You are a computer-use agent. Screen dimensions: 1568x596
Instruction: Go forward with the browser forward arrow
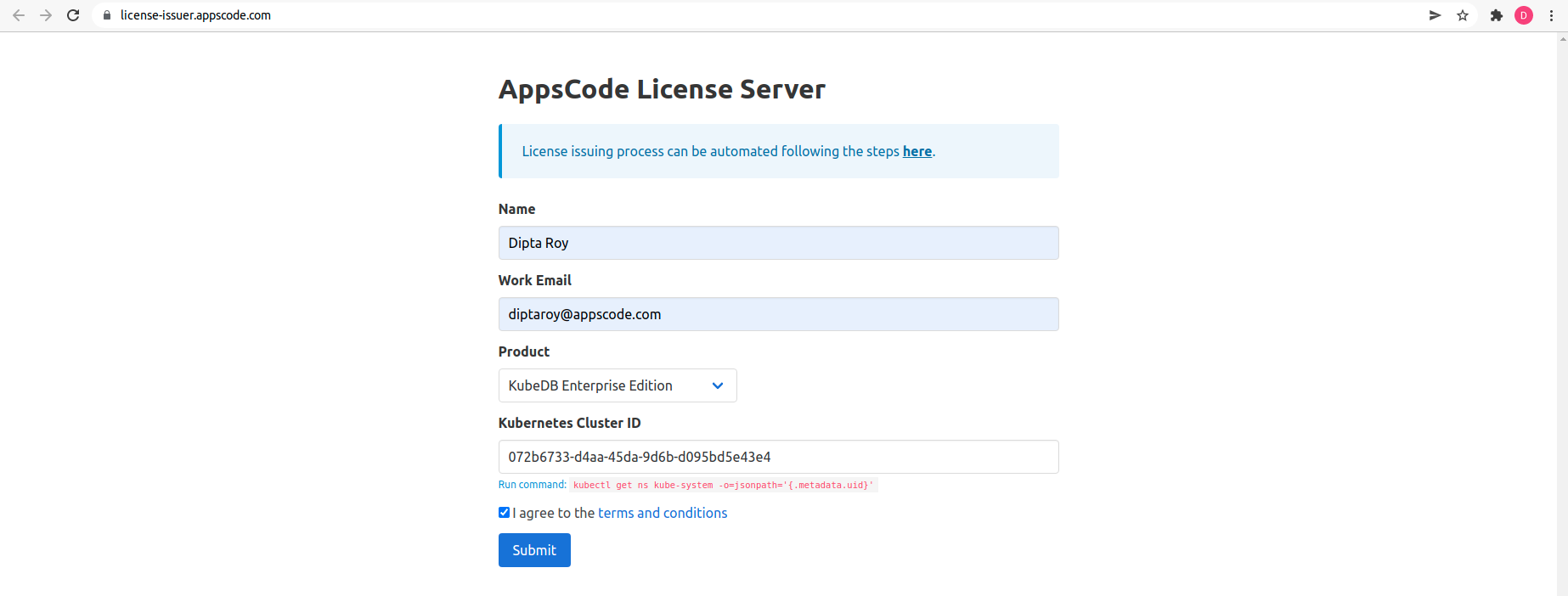(x=46, y=15)
